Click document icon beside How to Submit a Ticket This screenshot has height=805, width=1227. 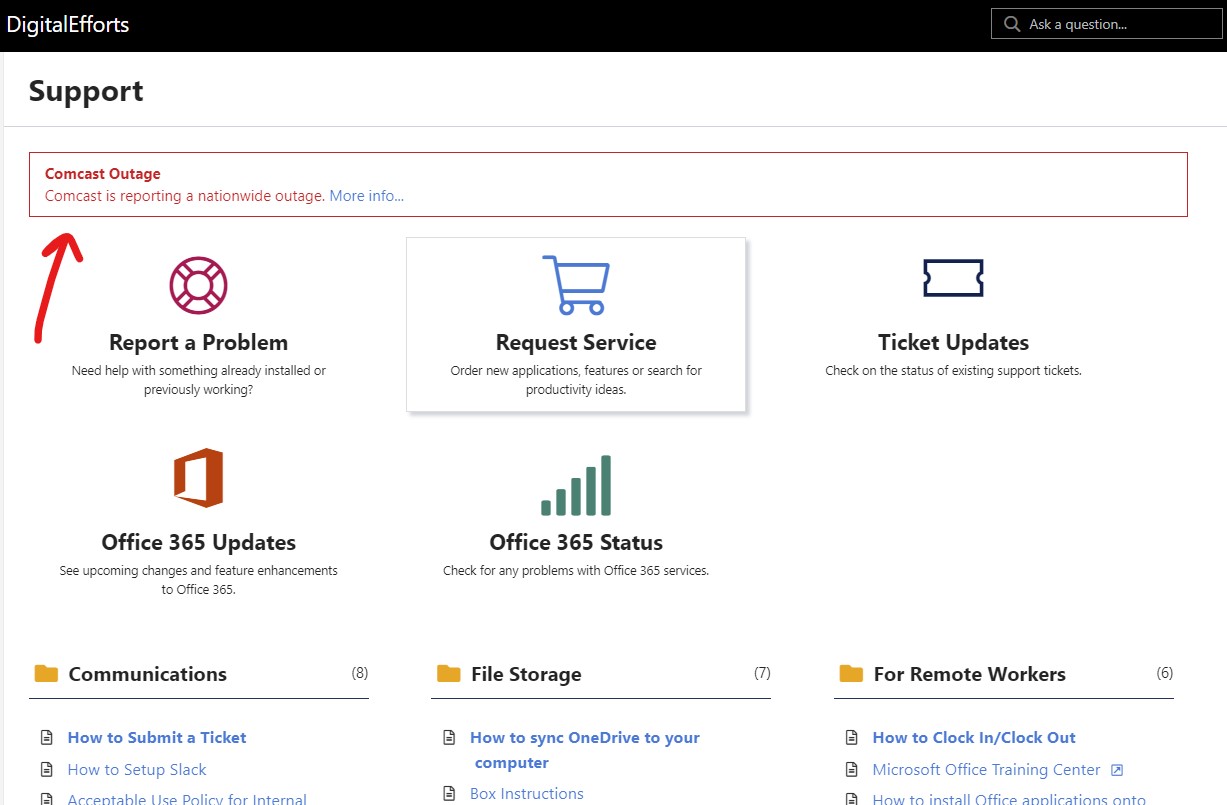pyautogui.click(x=46, y=738)
